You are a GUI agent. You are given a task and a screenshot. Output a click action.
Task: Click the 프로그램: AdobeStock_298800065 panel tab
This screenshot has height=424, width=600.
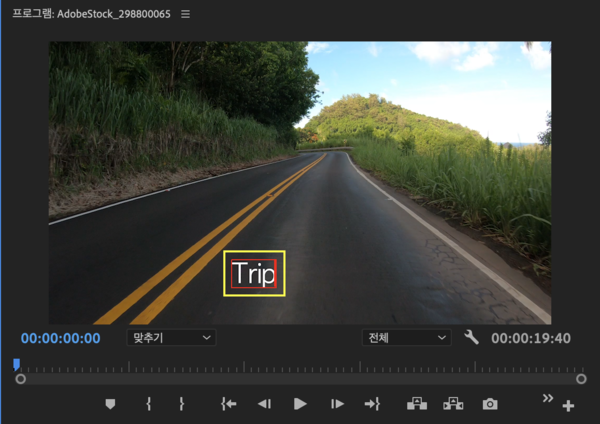91,14
